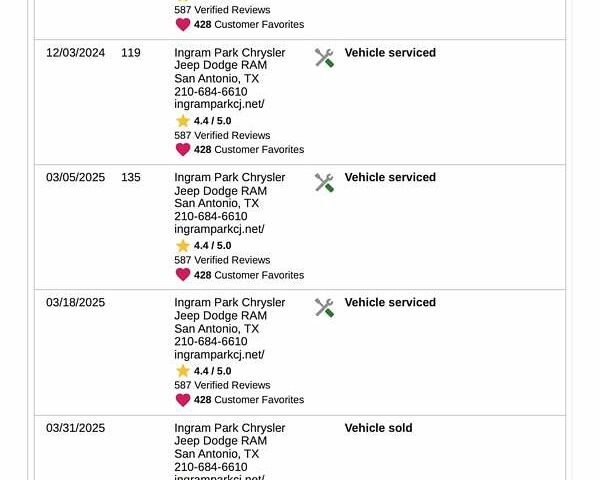This screenshot has width=600, height=480.
Task: Open ingramparkcj.net link in 03/05/2025 entry
Action: click(219, 229)
